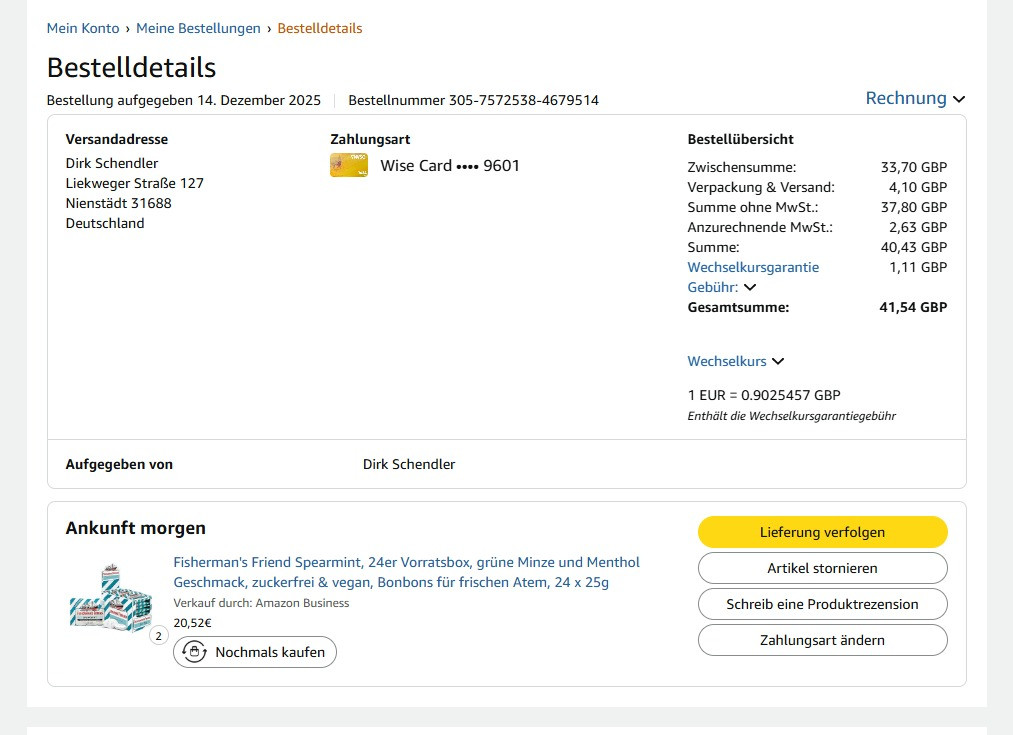1013x735 pixels.
Task: Click the address line Liekweger Straße 127
Action: click(x=134, y=183)
